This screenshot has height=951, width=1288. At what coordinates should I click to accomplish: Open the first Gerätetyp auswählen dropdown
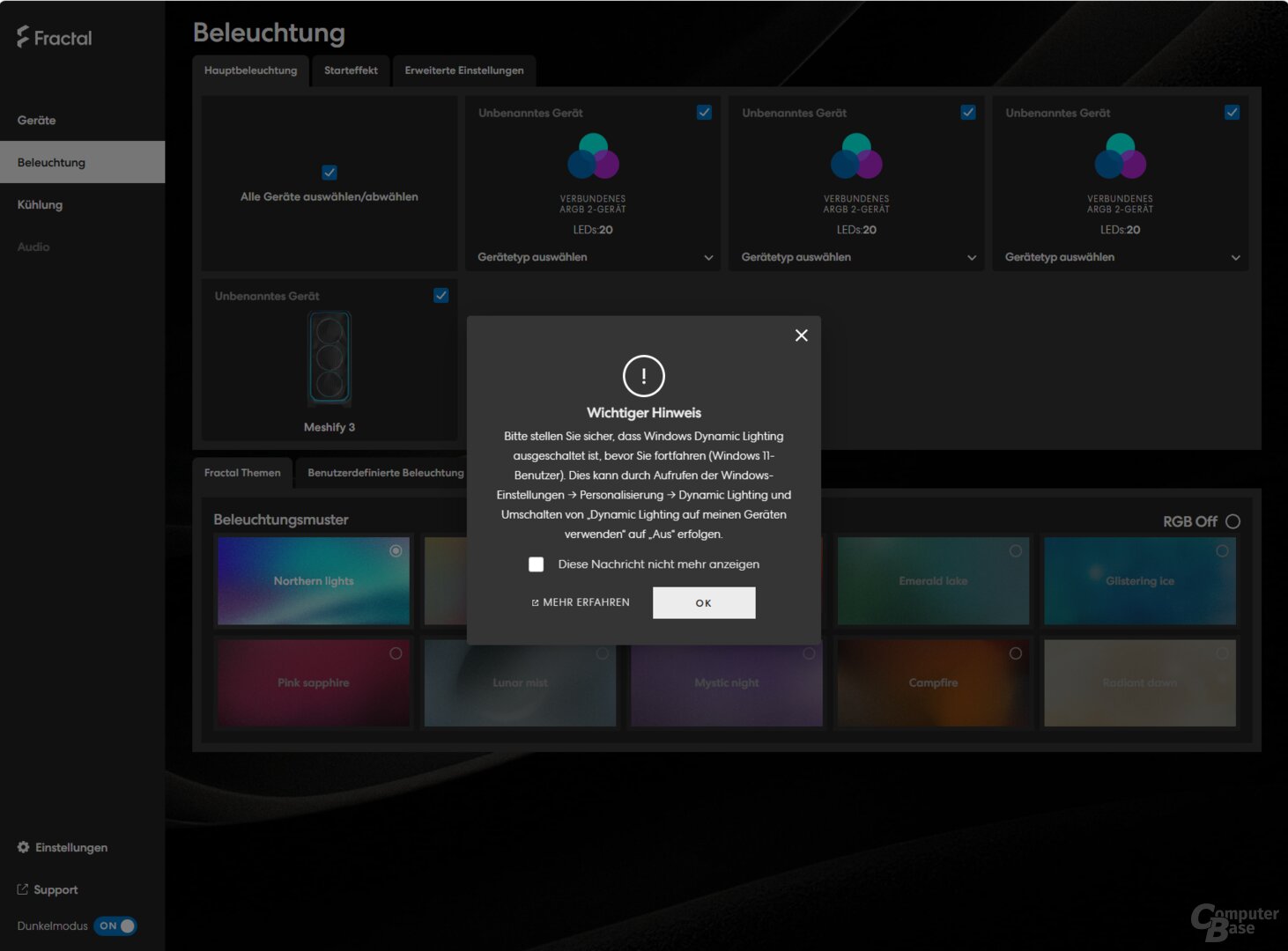(593, 257)
